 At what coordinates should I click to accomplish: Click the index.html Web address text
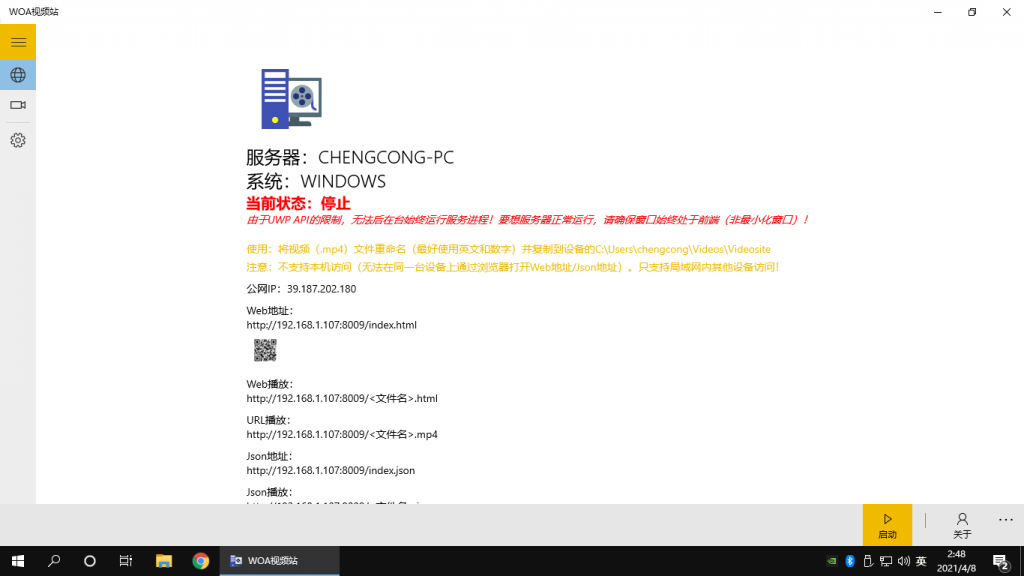tap(331, 325)
